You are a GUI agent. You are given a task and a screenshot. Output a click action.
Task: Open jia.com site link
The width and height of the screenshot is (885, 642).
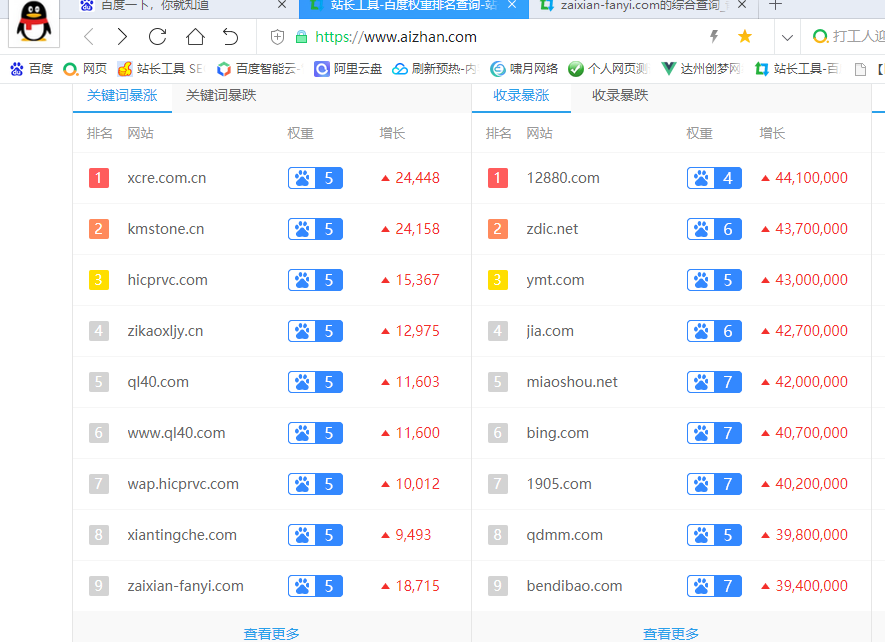click(x=550, y=331)
